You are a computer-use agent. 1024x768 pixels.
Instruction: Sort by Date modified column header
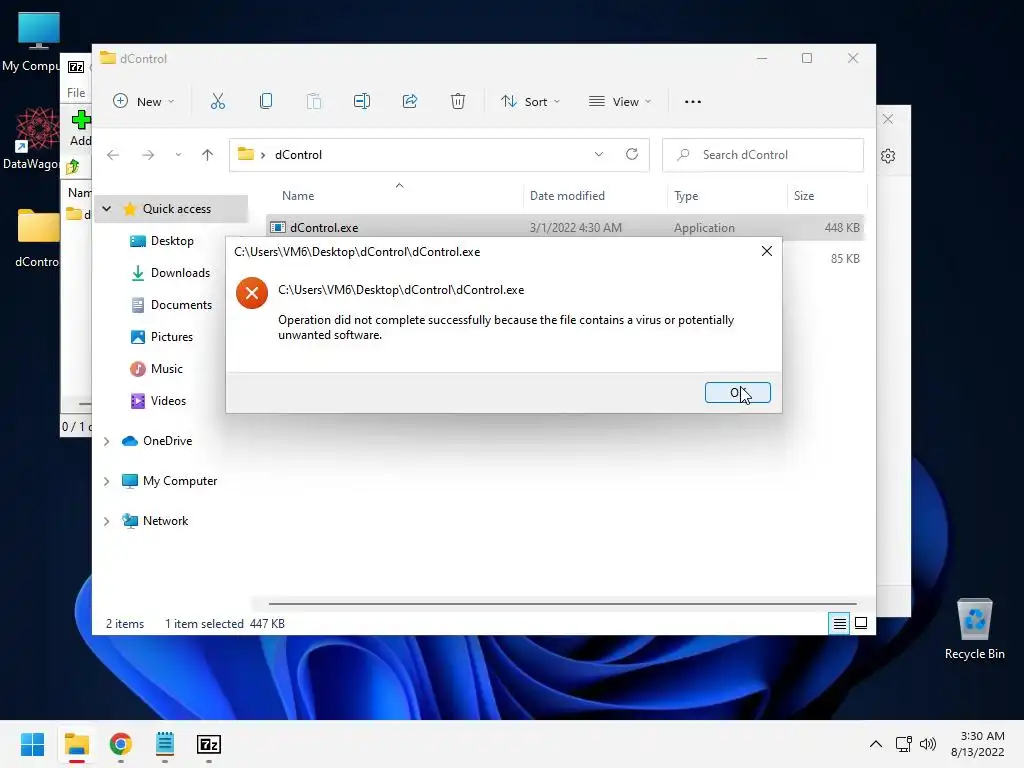567,196
